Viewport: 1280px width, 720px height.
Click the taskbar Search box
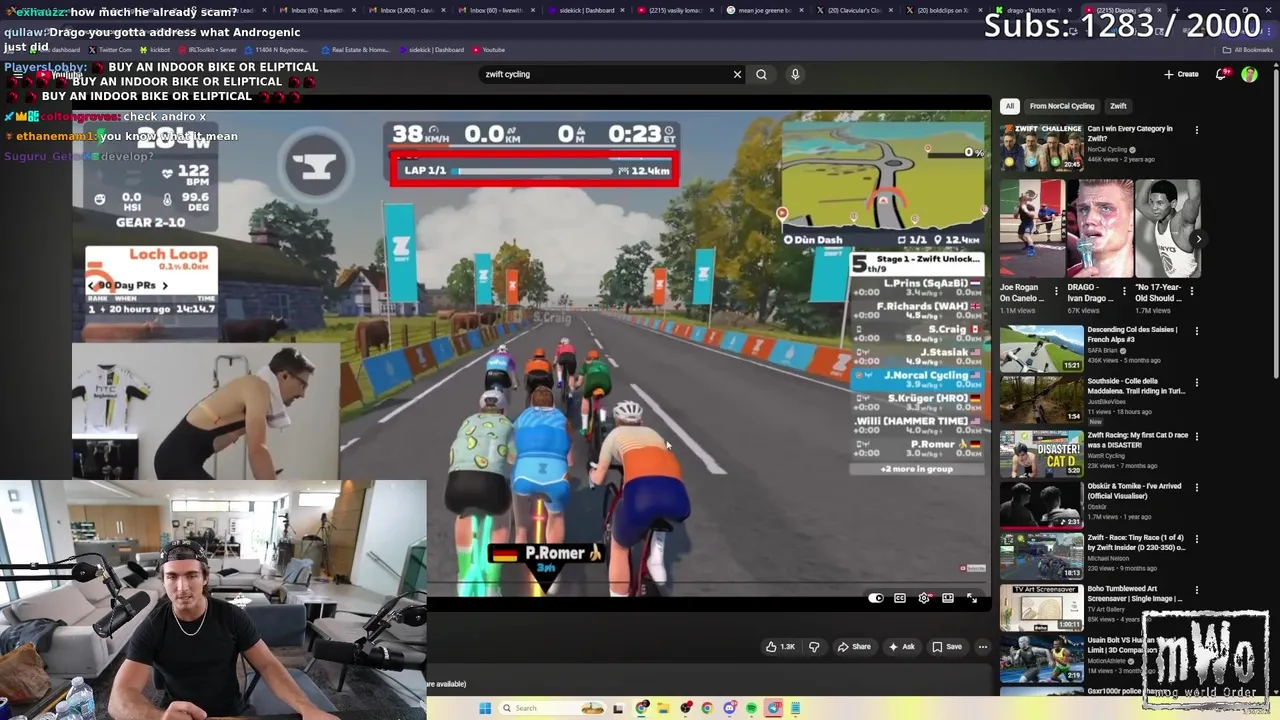pyautogui.click(x=553, y=708)
